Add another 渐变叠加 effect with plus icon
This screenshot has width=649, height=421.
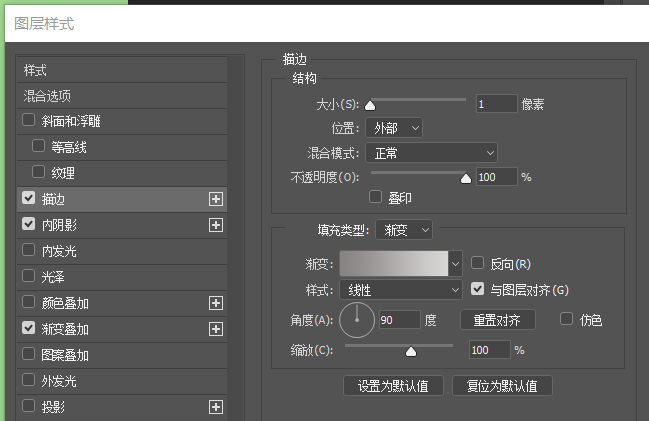(x=216, y=329)
